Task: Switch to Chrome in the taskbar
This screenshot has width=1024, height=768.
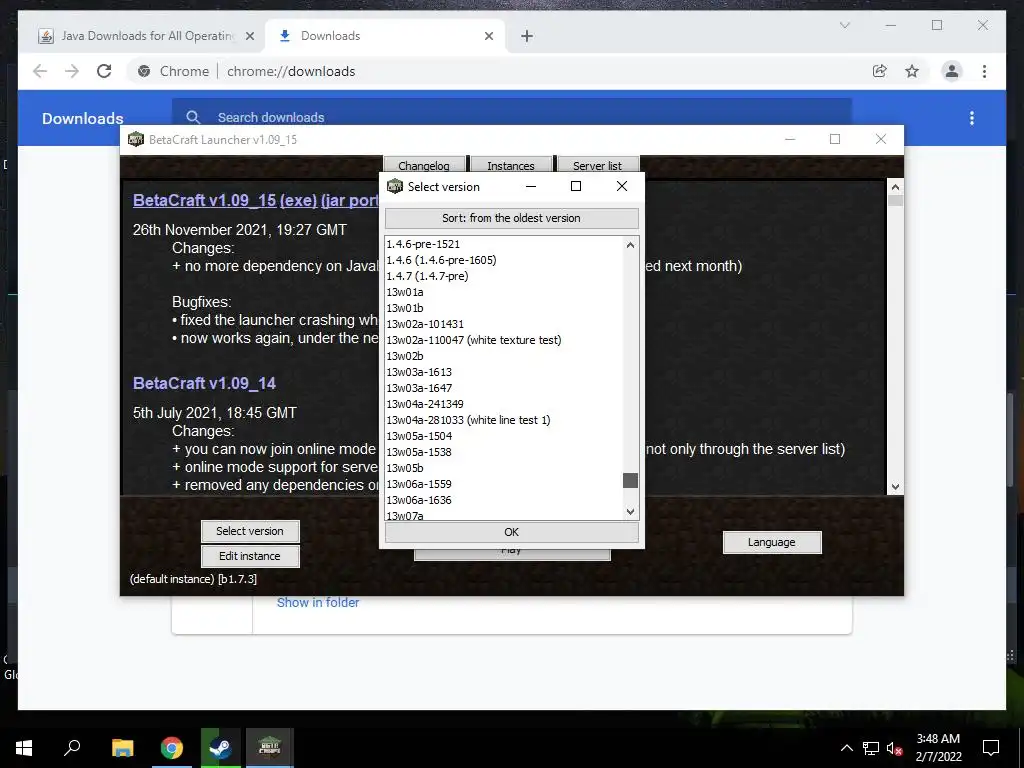Action: click(x=172, y=748)
